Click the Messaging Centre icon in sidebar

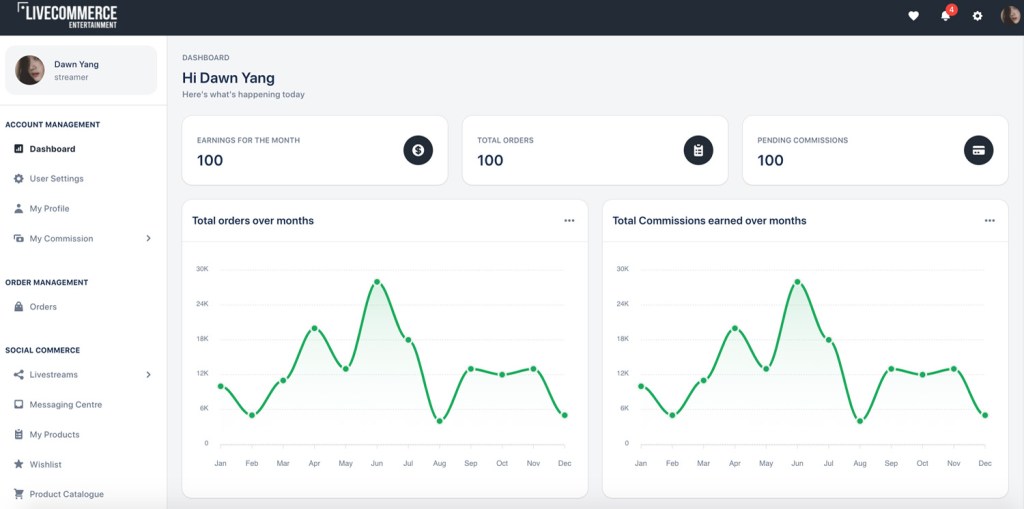[19, 405]
